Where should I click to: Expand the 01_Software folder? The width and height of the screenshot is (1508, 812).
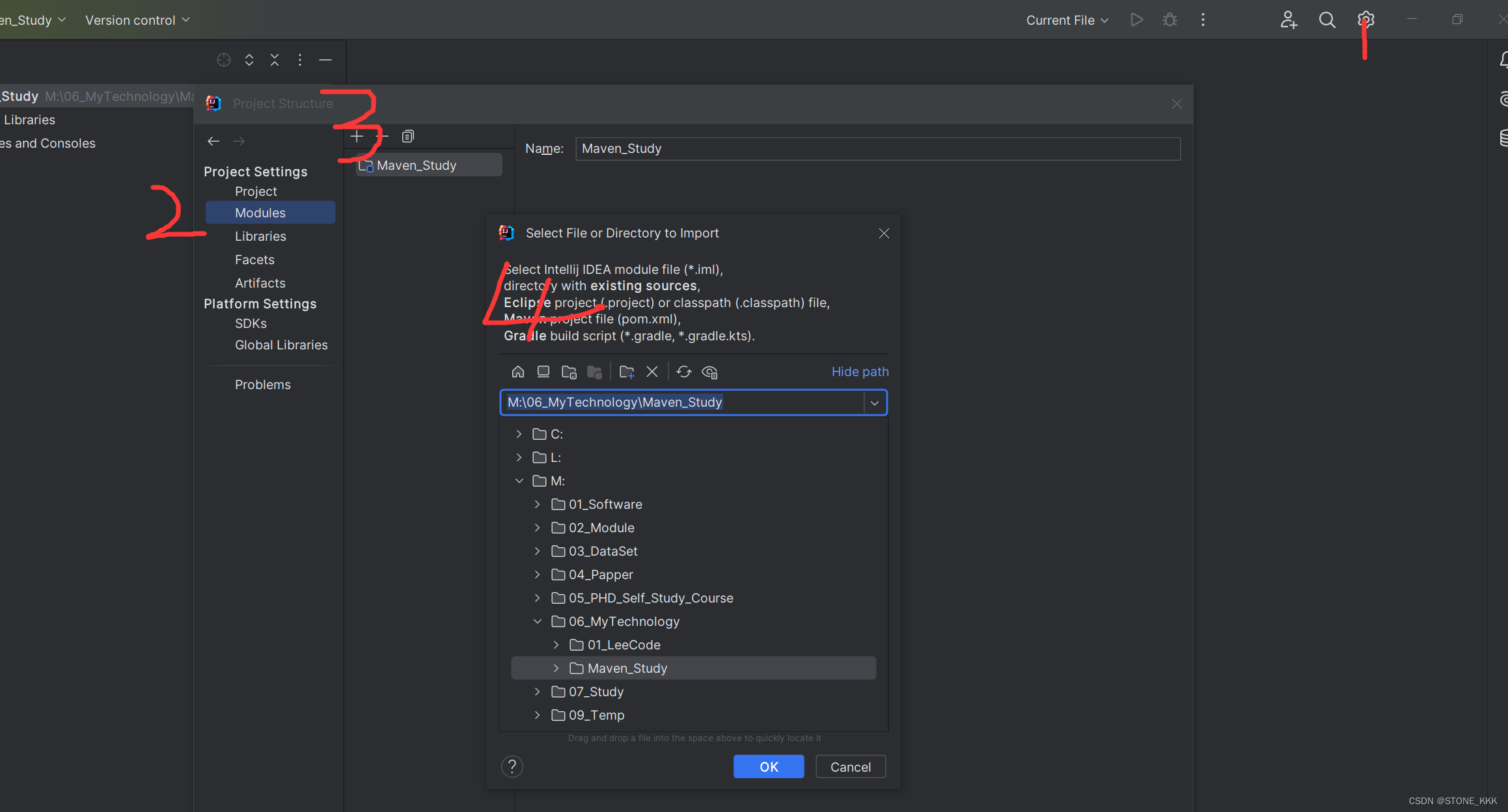click(x=537, y=504)
